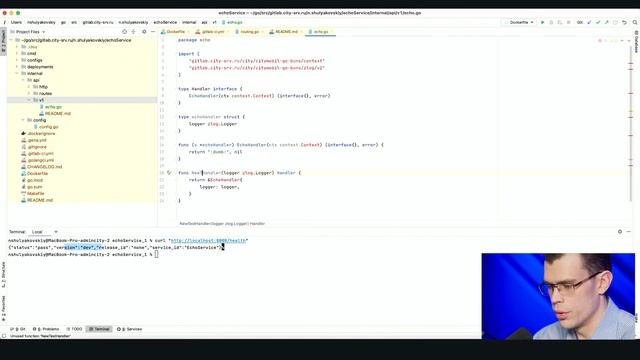
Task: Click the Git commit checkmark icon
Action: coord(598,22)
